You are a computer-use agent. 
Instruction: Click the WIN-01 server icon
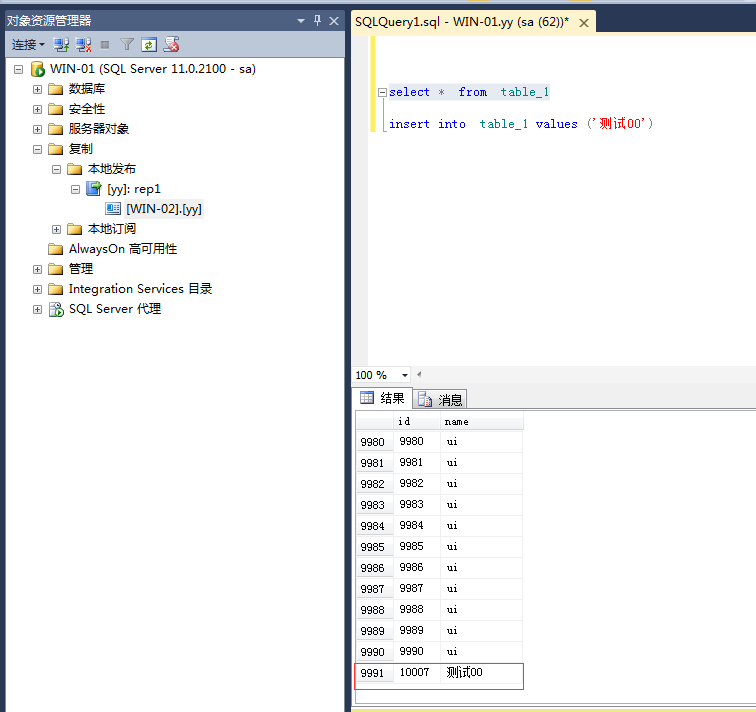[x=38, y=69]
